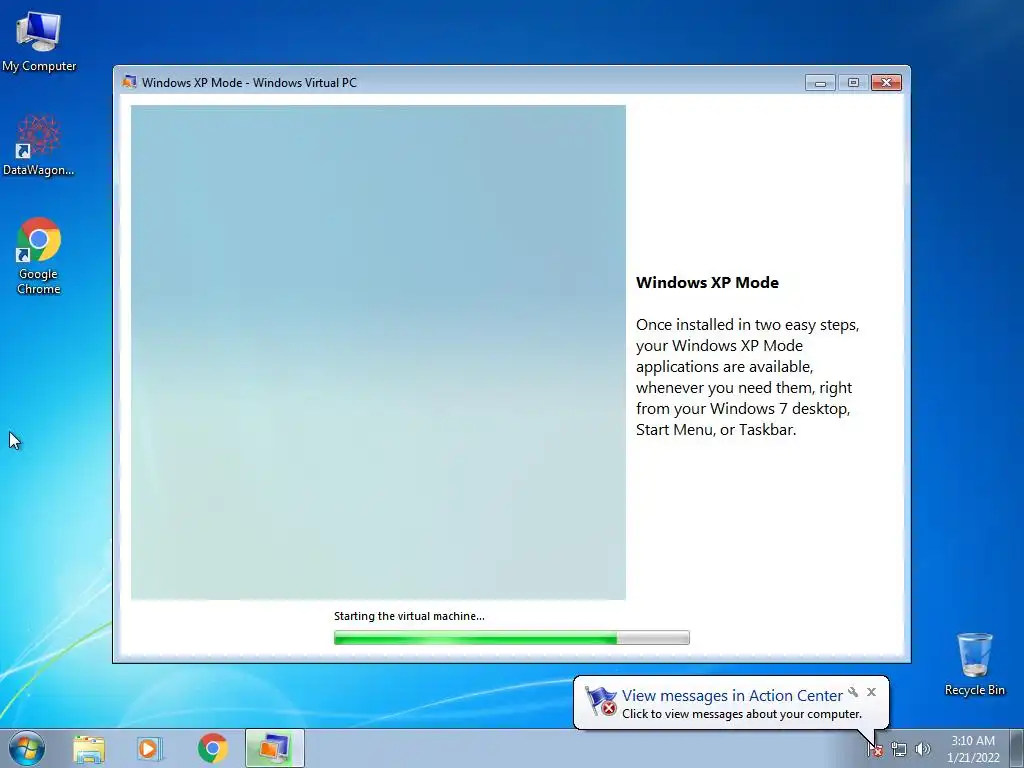The height and width of the screenshot is (768, 1024).
Task: Click the 'Windows XP Mode' bold heading
Action: 707,283
